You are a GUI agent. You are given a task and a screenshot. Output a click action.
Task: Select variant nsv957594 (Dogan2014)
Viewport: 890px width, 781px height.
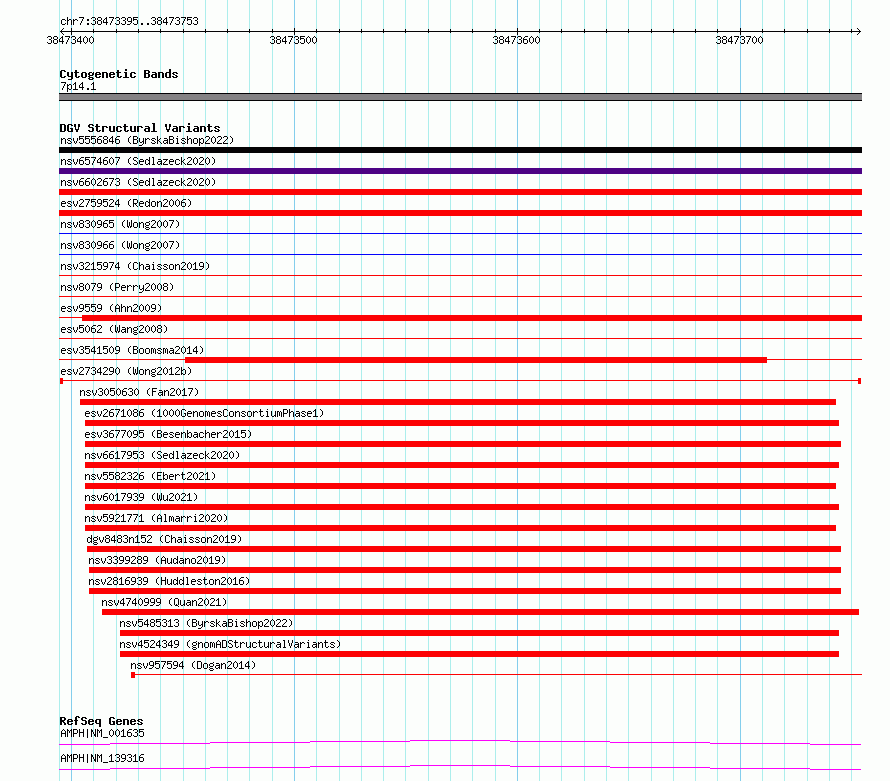(193, 665)
